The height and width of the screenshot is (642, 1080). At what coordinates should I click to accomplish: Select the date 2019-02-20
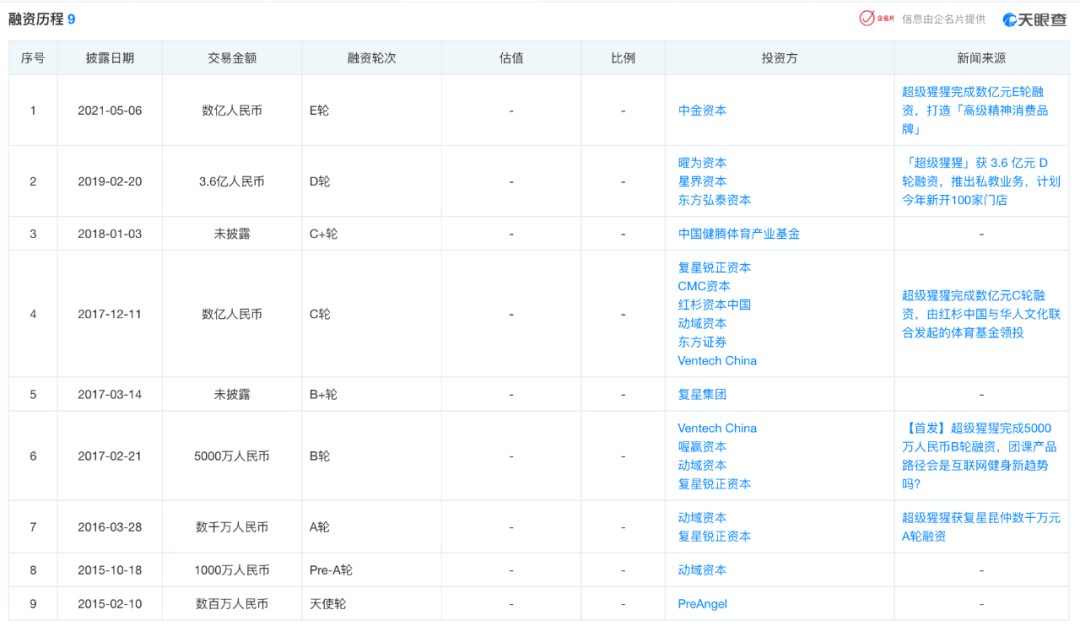pos(110,181)
